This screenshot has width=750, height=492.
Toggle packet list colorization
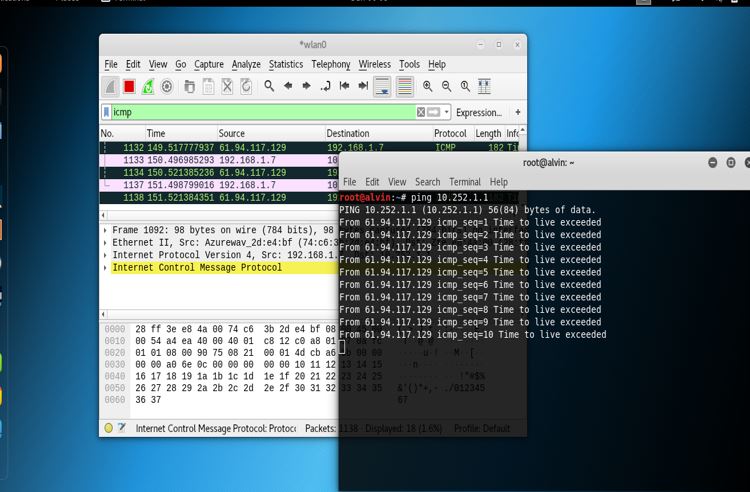(405, 87)
